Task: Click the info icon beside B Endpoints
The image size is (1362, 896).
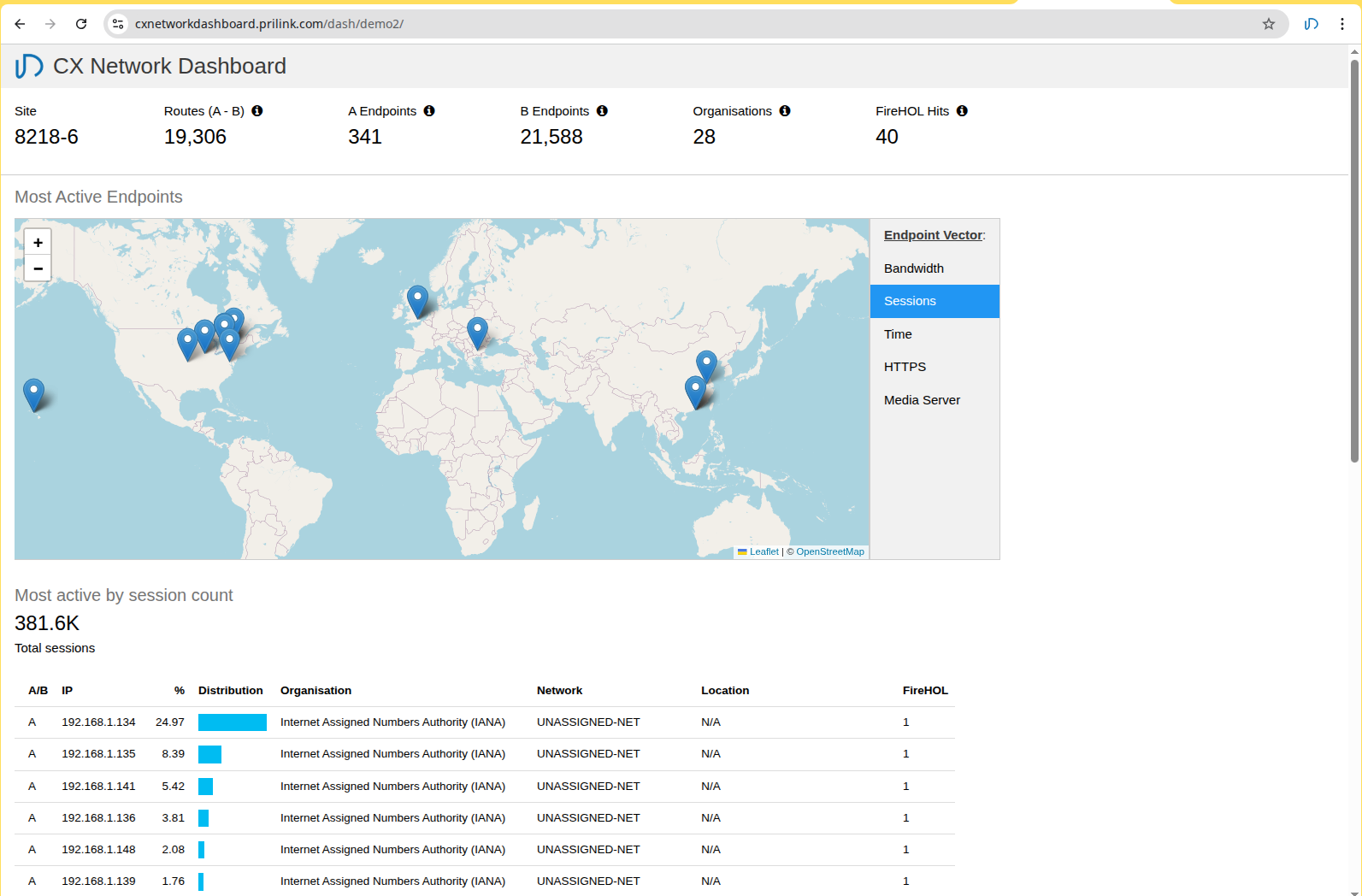Action: pyautogui.click(x=602, y=111)
